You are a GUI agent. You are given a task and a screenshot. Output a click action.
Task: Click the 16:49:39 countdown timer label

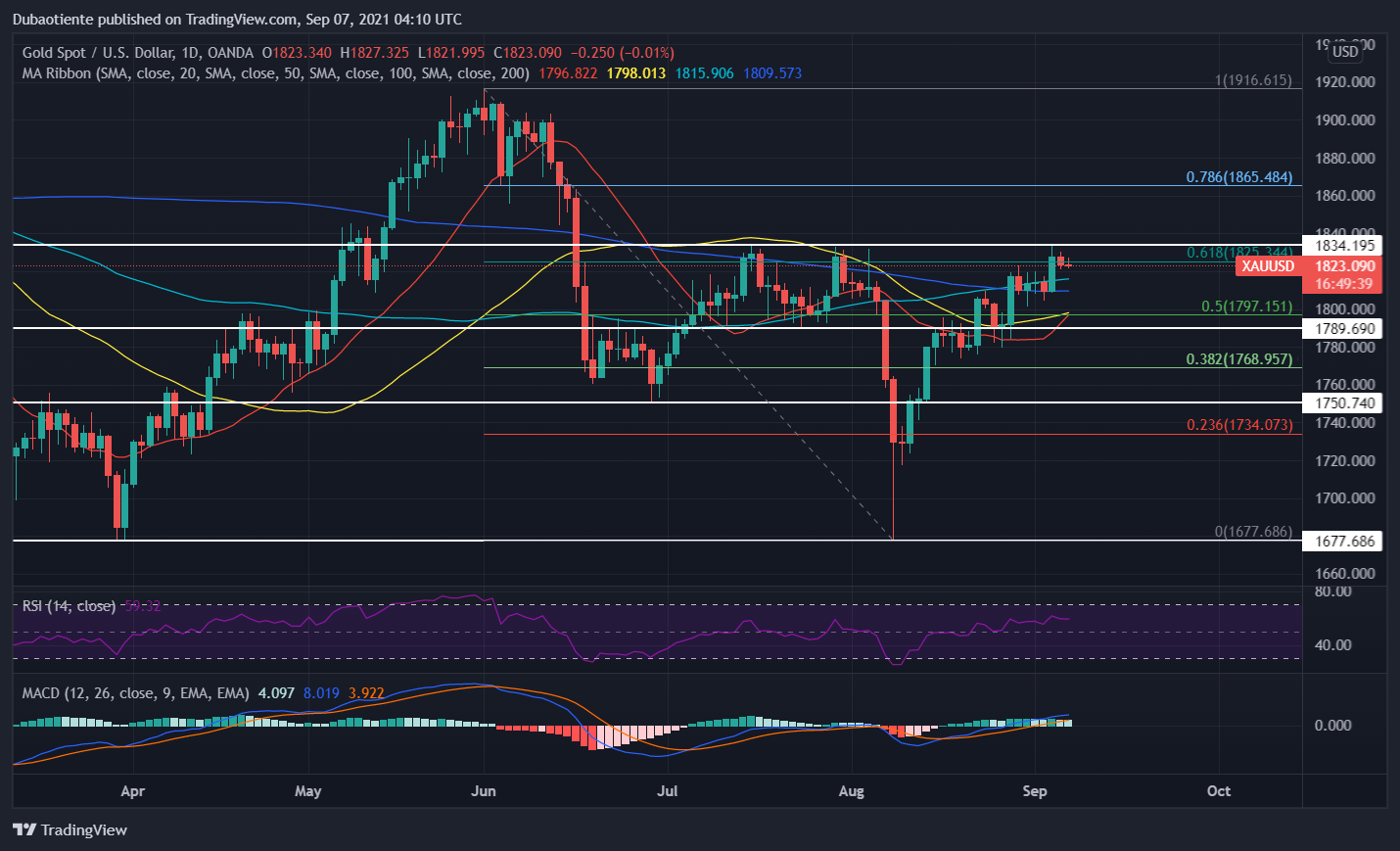pos(1343,284)
